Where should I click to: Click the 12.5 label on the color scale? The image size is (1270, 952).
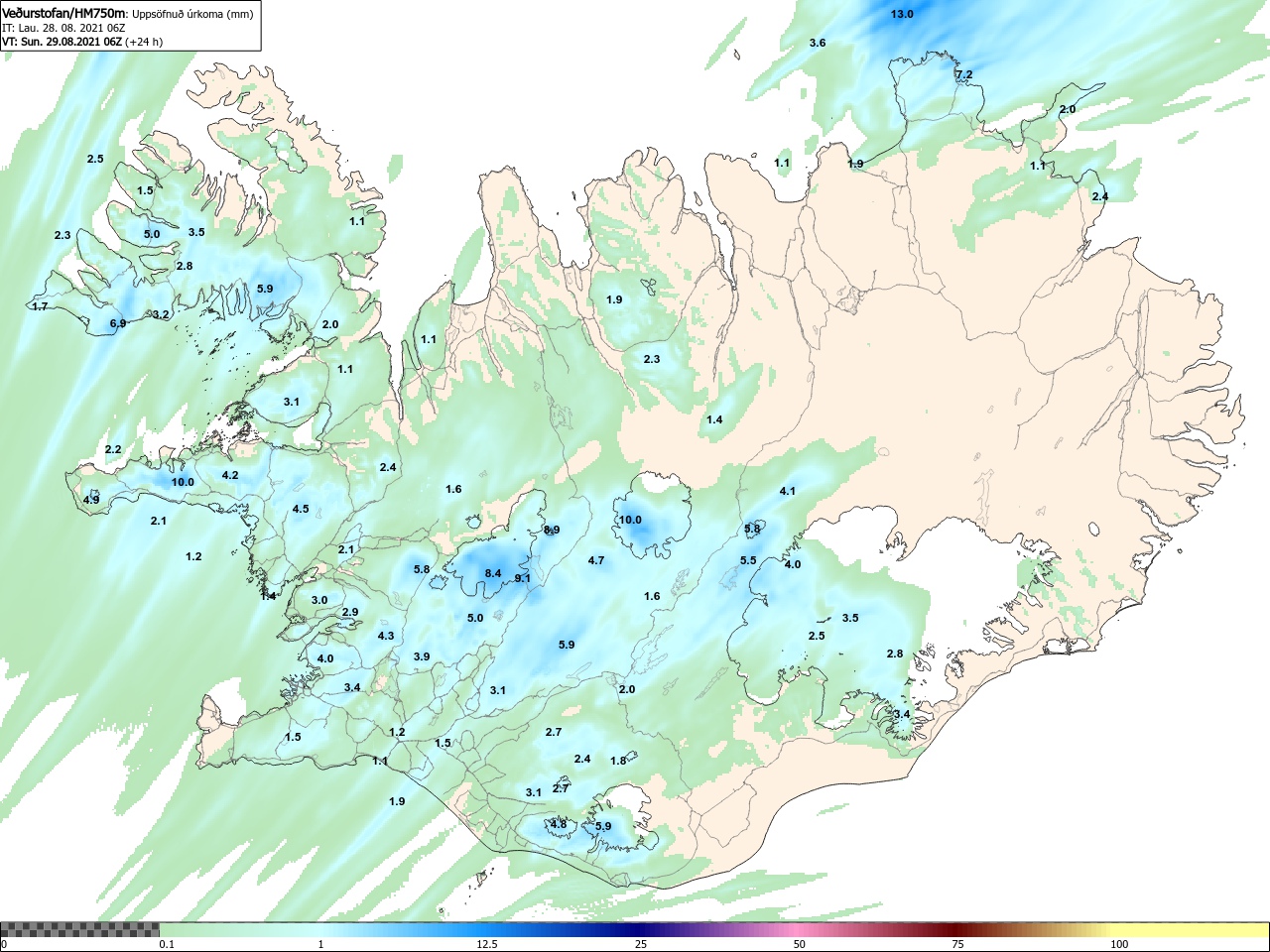tap(487, 944)
